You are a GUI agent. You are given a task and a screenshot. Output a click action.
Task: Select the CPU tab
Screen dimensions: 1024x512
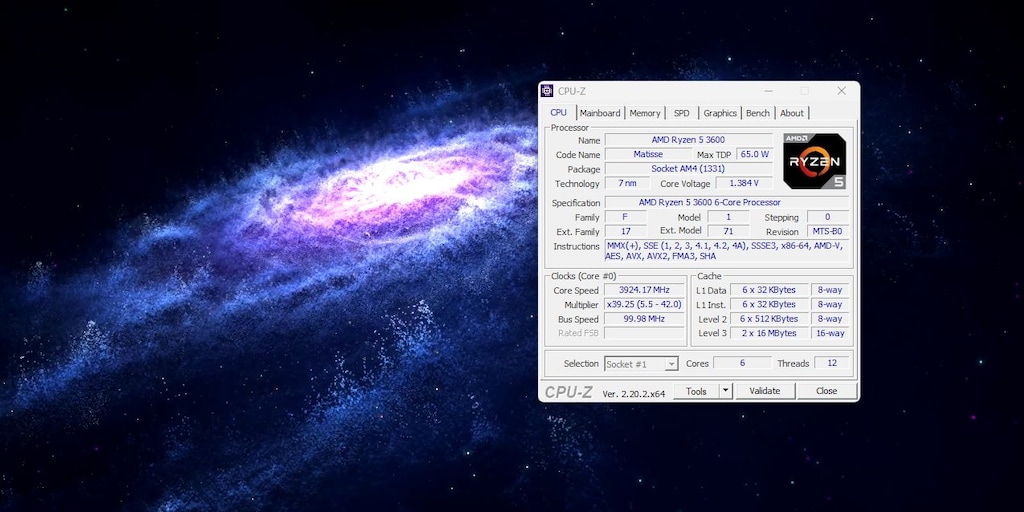tap(558, 112)
